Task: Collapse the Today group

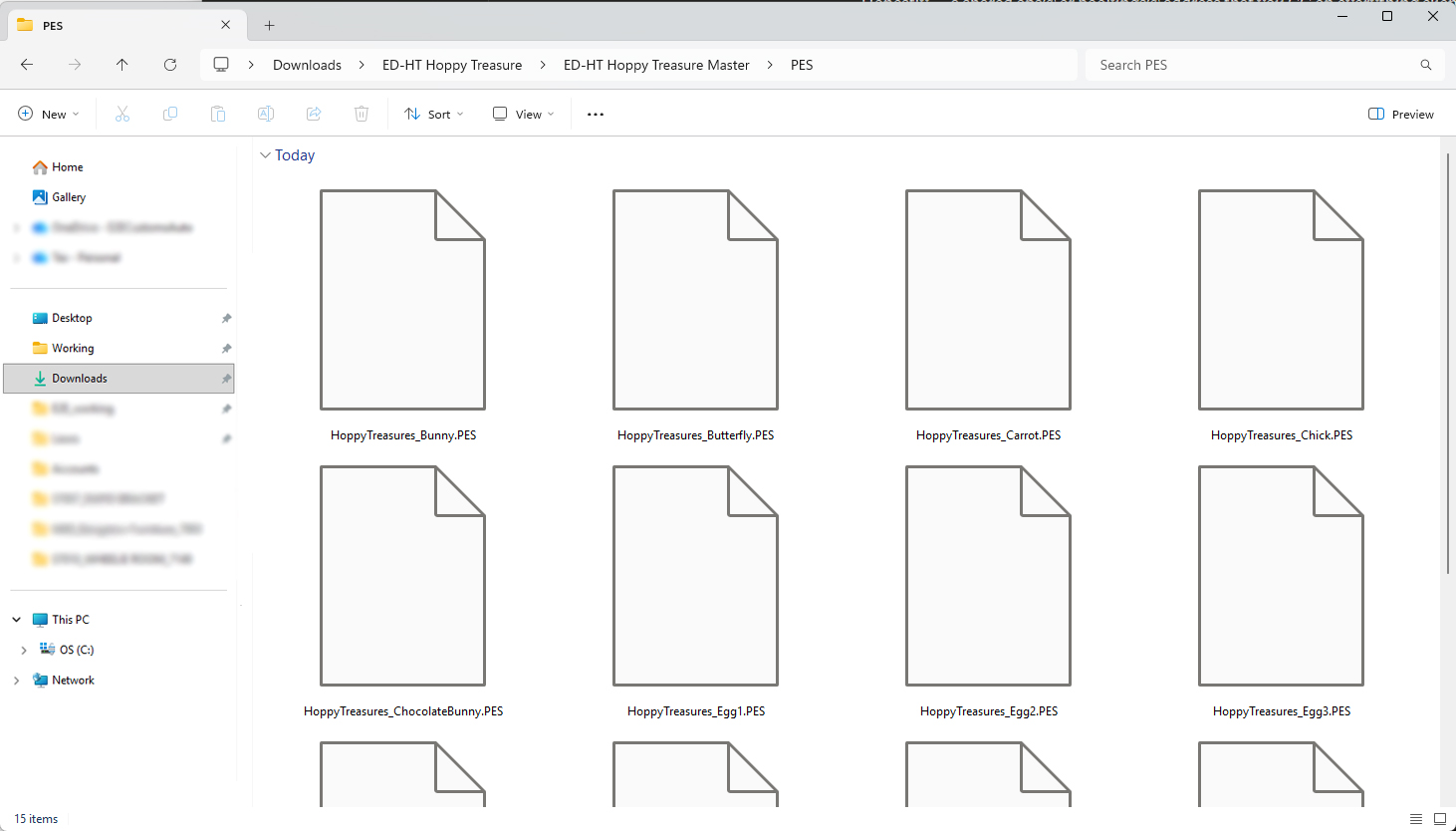Action: point(264,154)
